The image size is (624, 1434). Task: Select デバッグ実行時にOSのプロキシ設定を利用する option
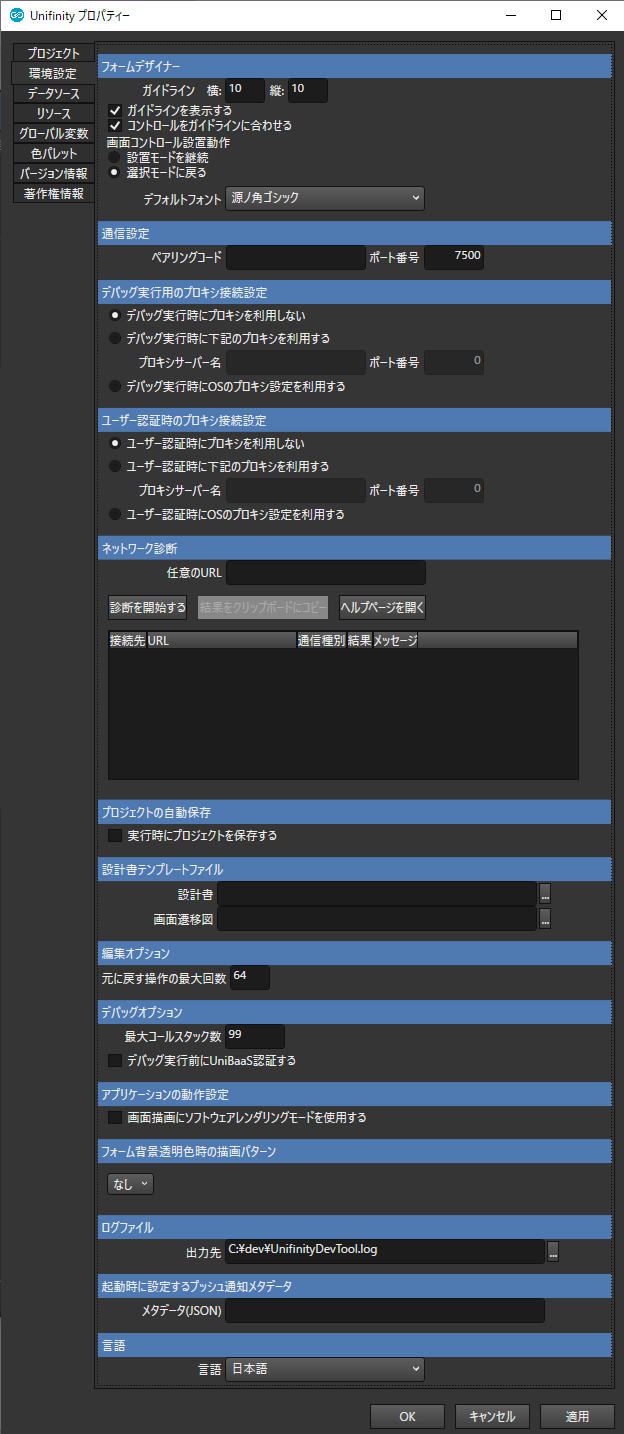tap(116, 386)
